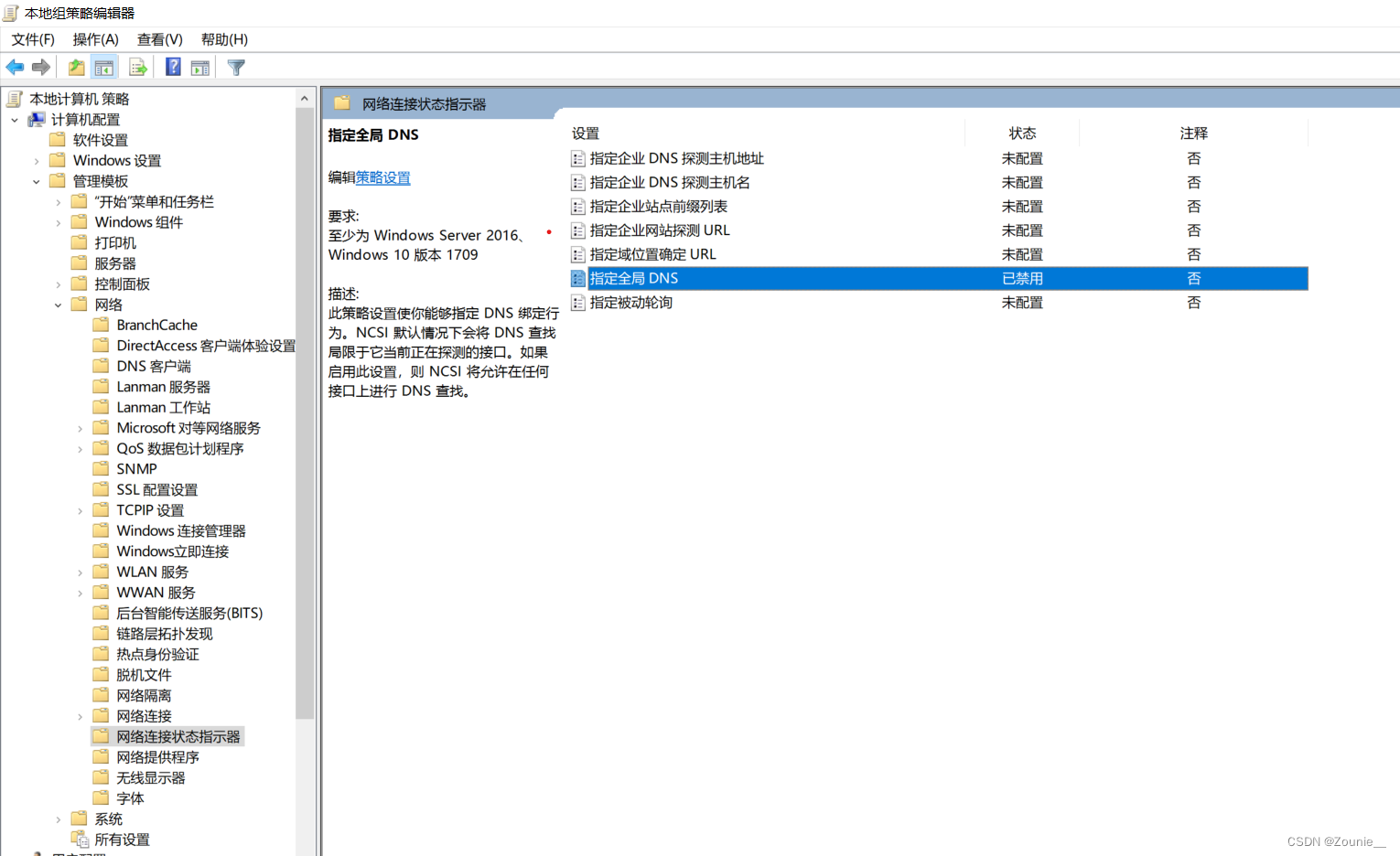Click the 计算机配置 computer icon in tree

(37, 120)
